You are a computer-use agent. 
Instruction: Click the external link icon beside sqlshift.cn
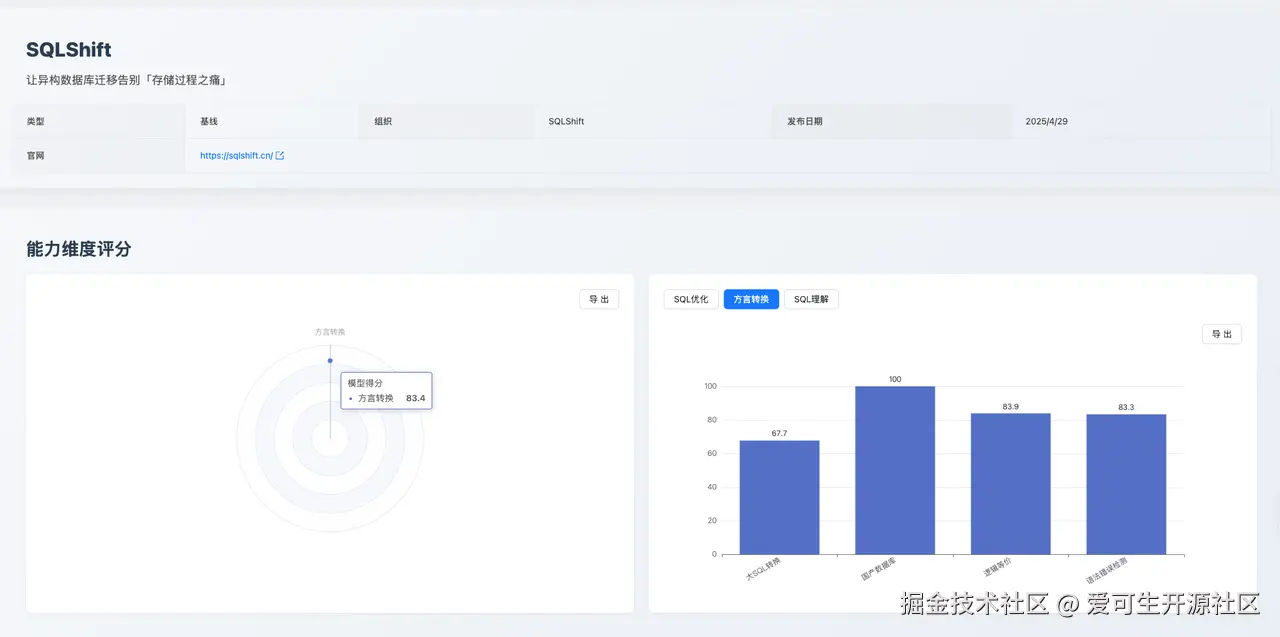tap(280, 156)
